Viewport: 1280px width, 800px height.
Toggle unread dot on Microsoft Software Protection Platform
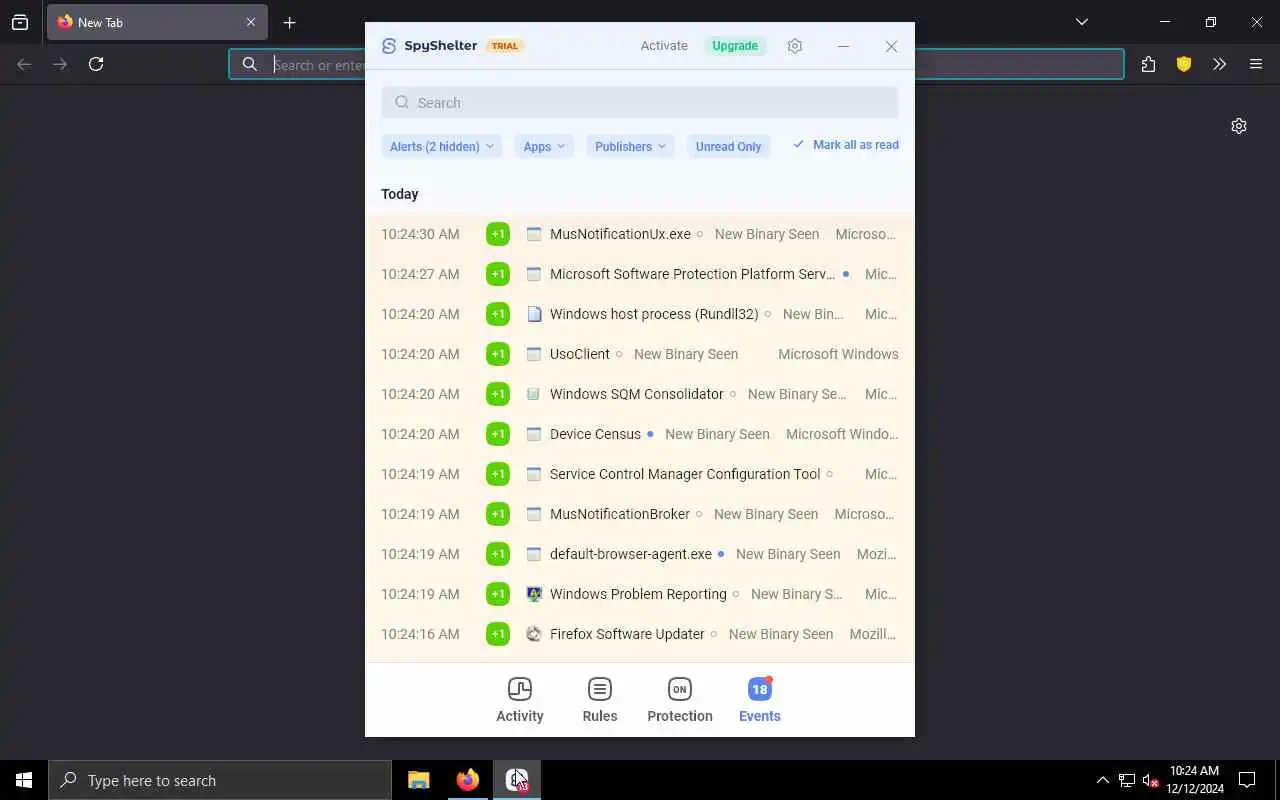pos(846,274)
